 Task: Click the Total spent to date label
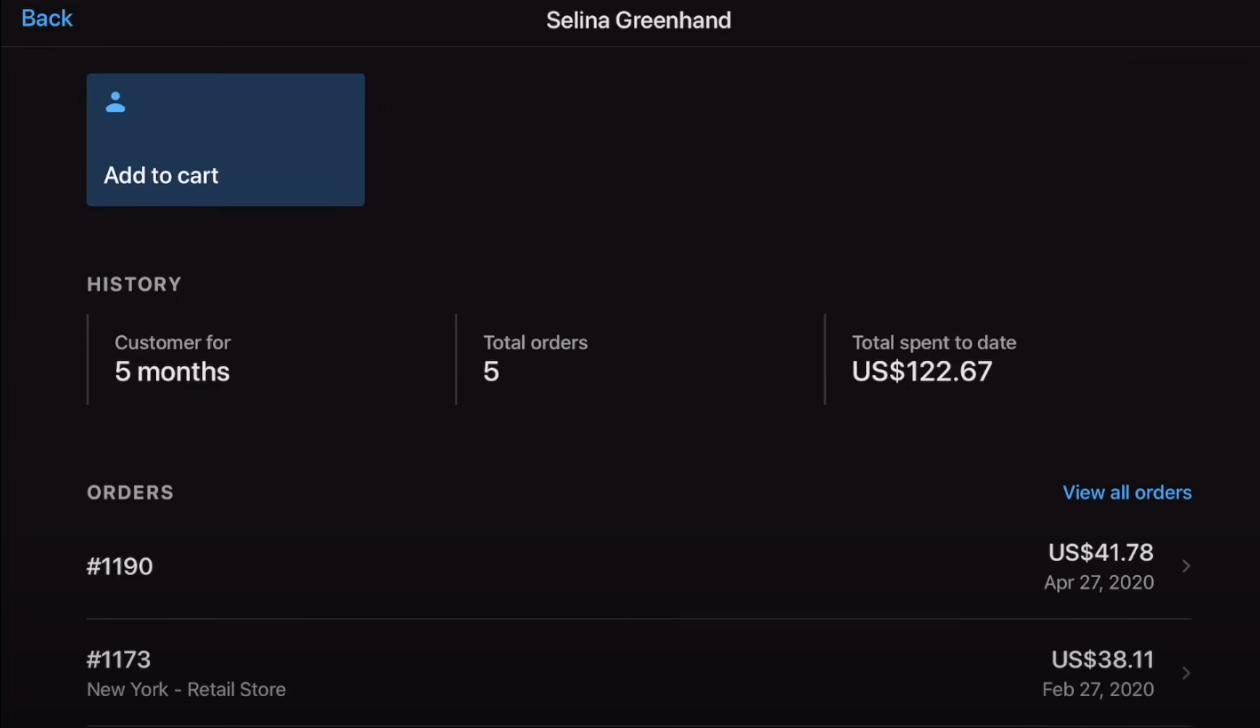(934, 342)
